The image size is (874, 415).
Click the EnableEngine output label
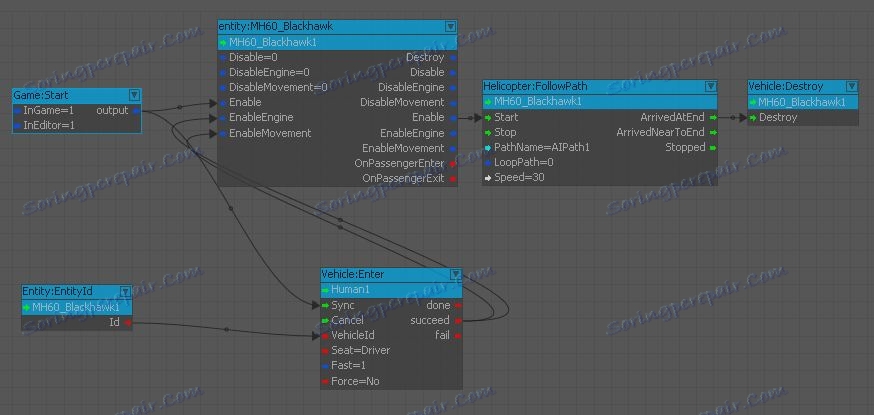point(412,133)
